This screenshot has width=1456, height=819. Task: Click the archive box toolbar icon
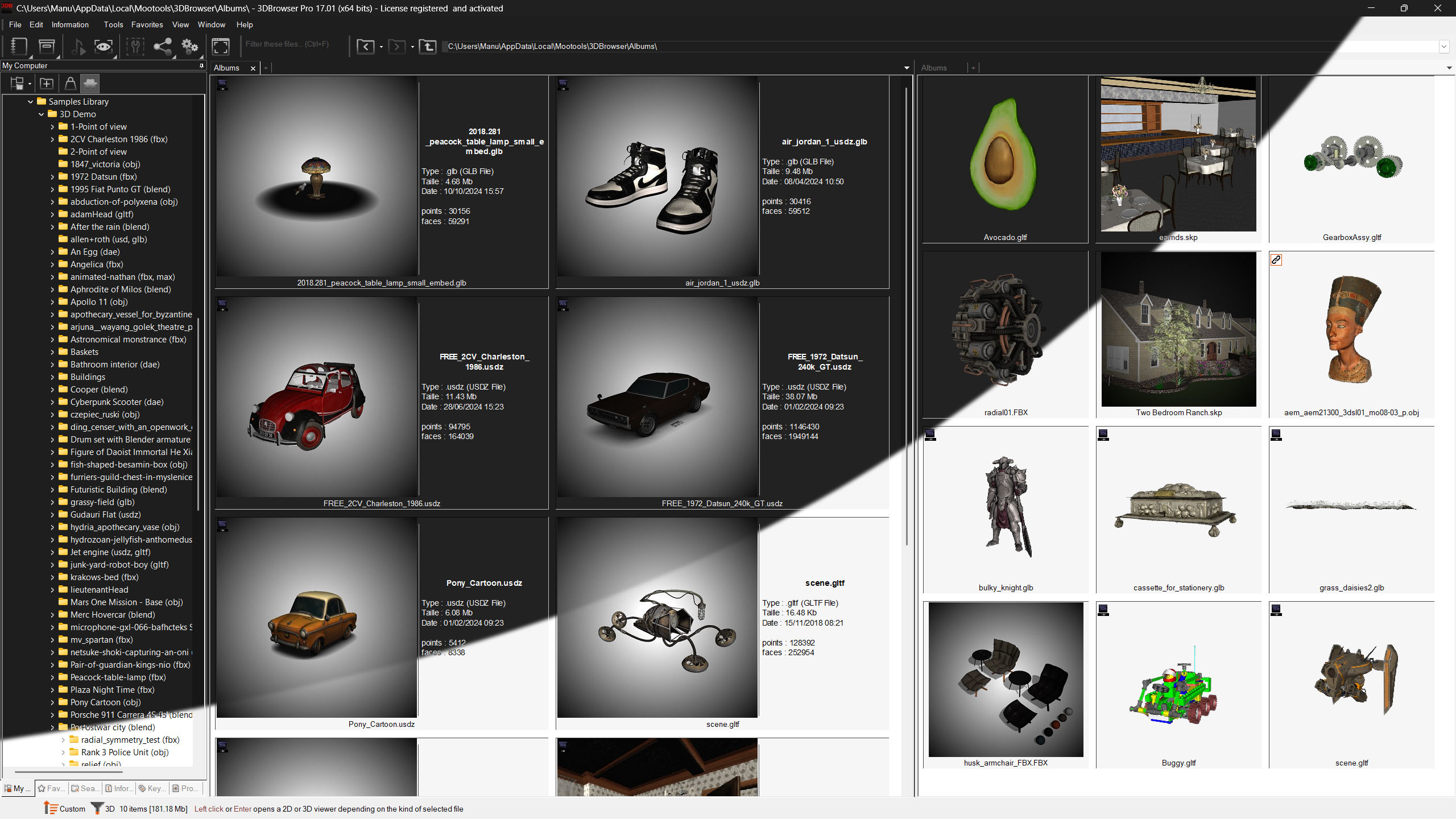tap(47, 46)
